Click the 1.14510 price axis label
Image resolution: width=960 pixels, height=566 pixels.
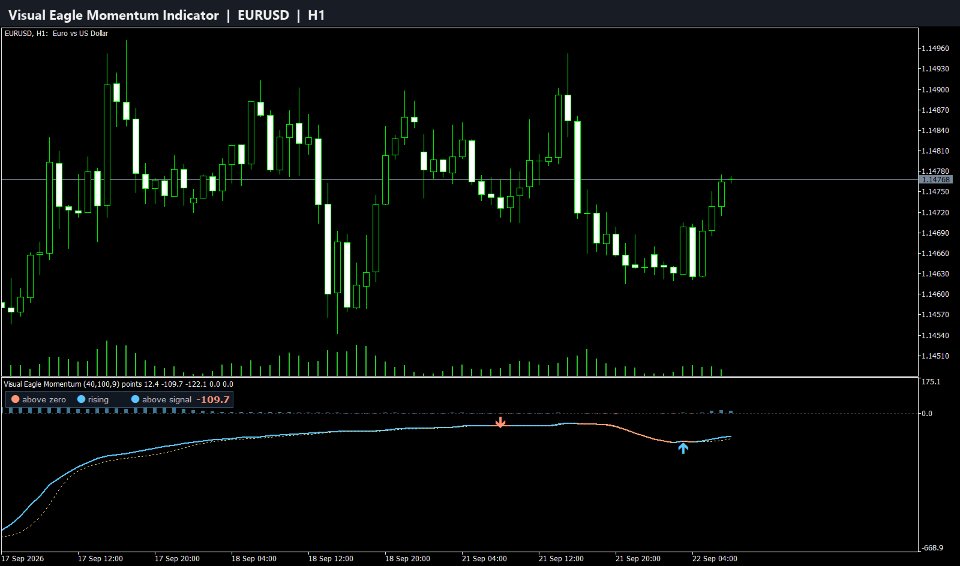coord(935,356)
